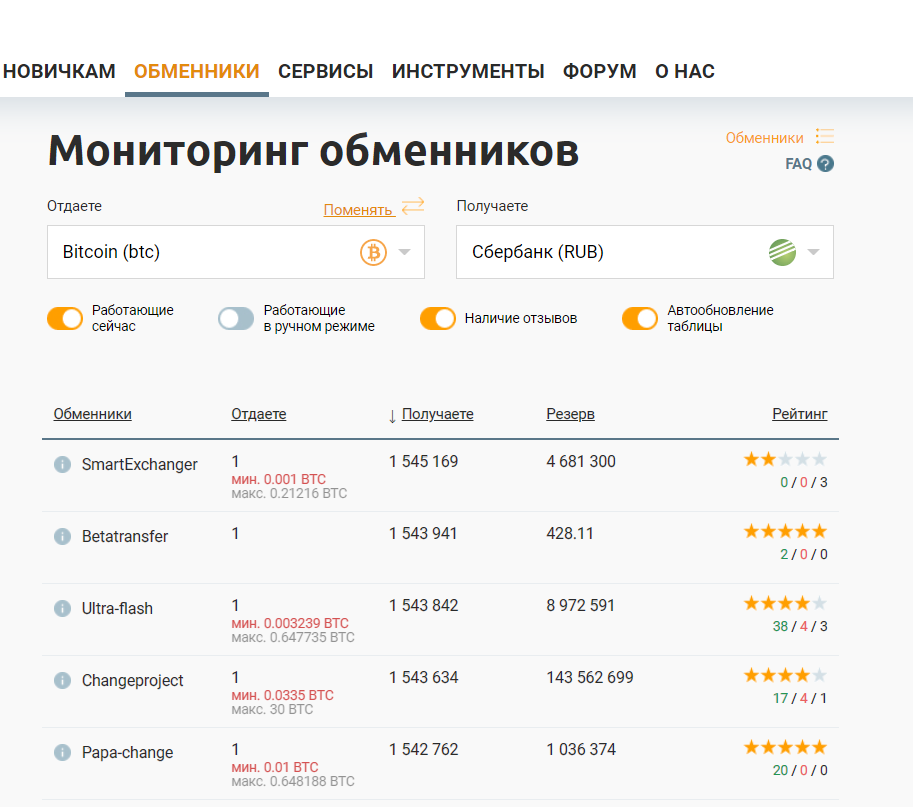Click Changeproject reviews count 17 / 4 / 1
The height and width of the screenshot is (807, 913).
(x=800, y=698)
